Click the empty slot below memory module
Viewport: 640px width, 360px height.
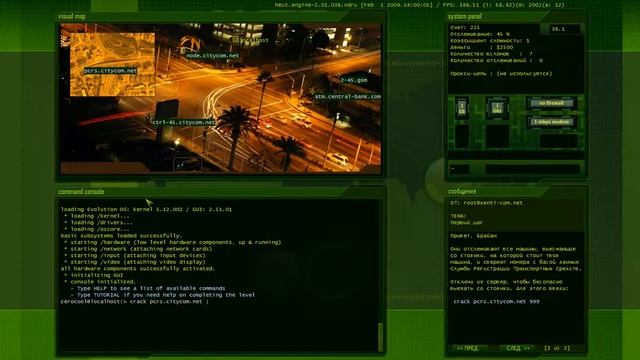click(x=462, y=136)
